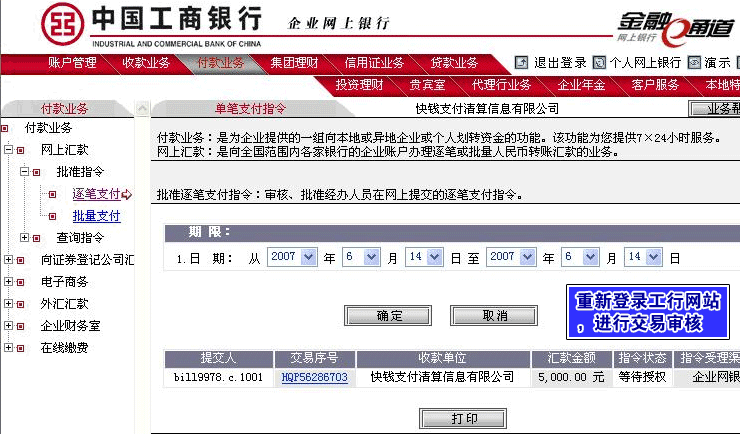The height and width of the screenshot is (434, 740).
Task: Click the 退出登录 text link
Action: point(560,63)
